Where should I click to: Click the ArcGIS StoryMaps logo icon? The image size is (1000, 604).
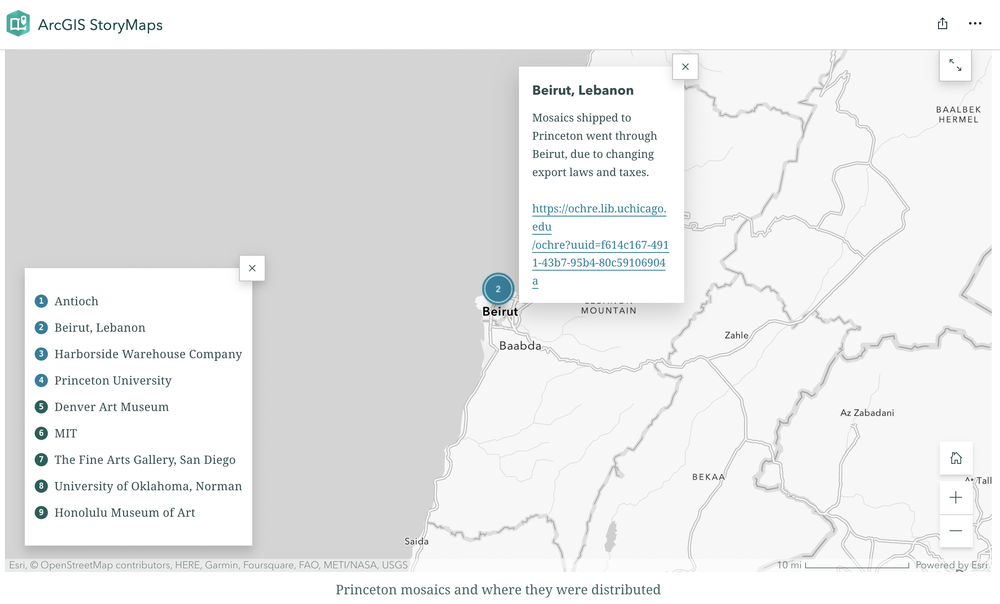pyautogui.click(x=18, y=24)
